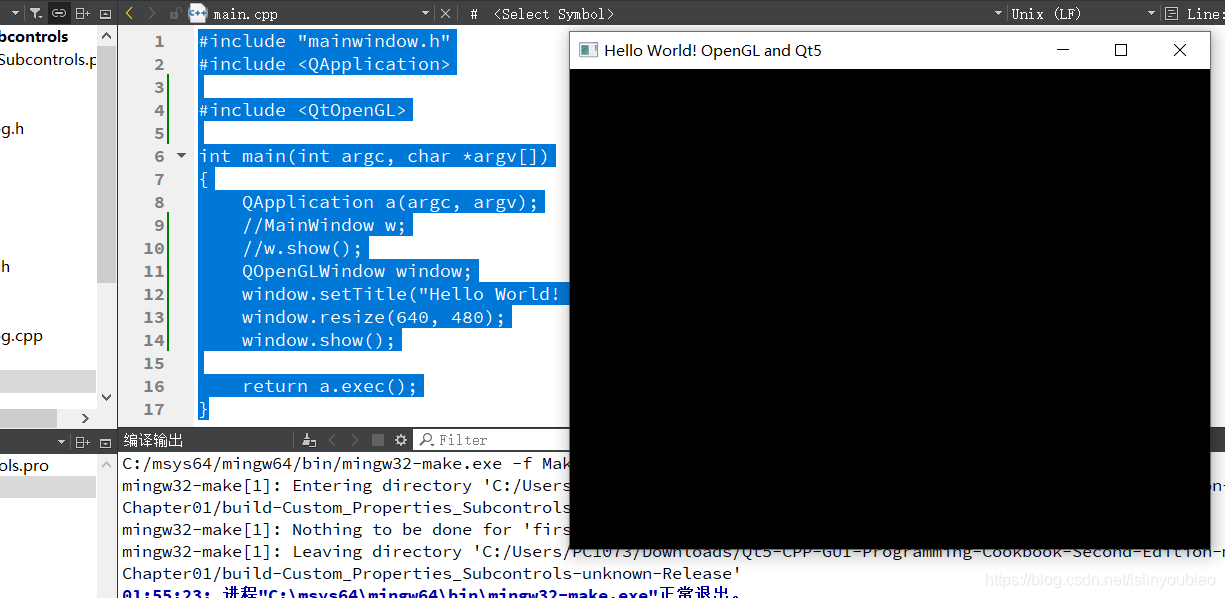The width and height of the screenshot is (1225, 598).
Task: Click the Go Back navigation arrow
Action: (x=128, y=13)
